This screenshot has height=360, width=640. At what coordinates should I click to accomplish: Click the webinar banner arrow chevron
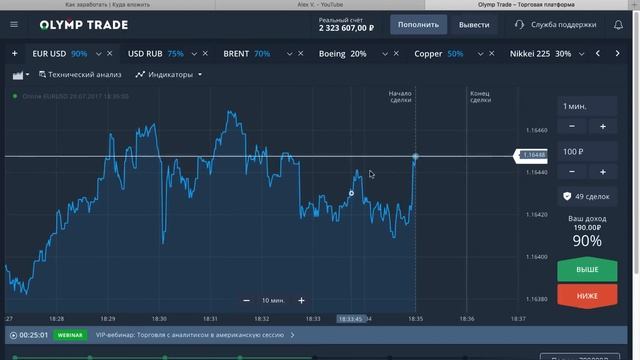pos(293,335)
